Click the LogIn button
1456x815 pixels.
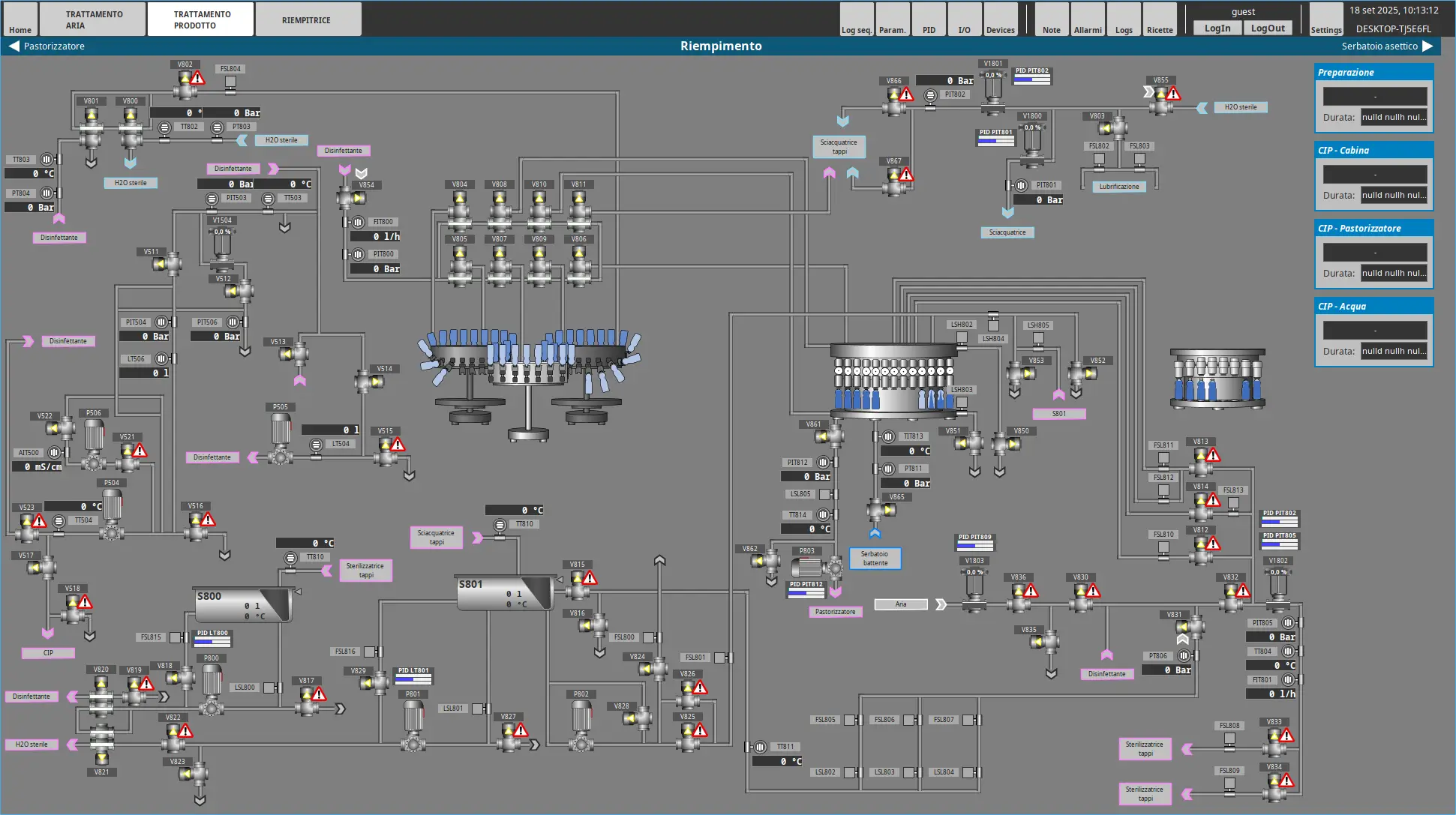pos(1217,28)
